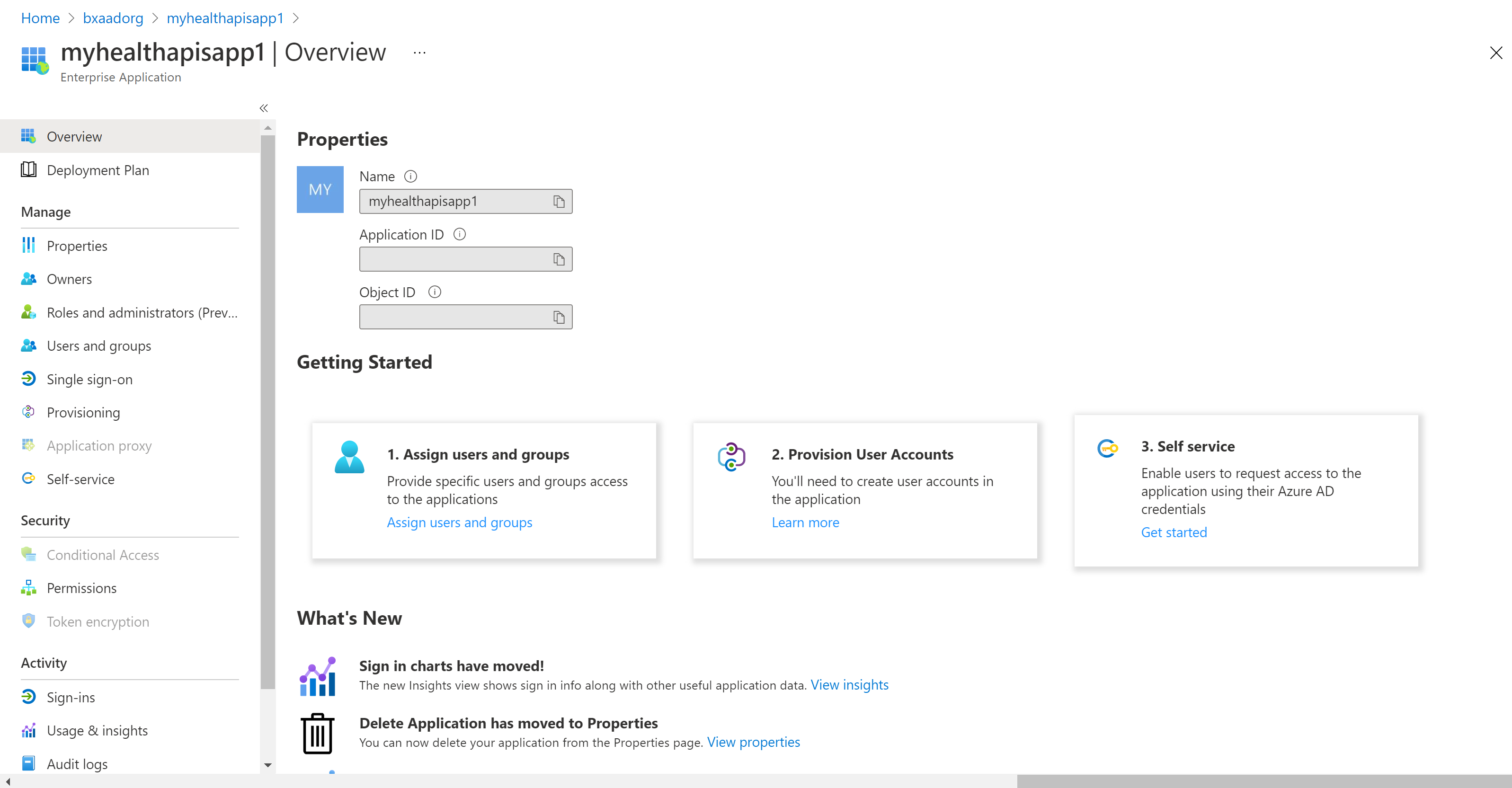Screen dimensions: 1512x788
Task: Open Token encryption under Security
Action: pos(130,621)
